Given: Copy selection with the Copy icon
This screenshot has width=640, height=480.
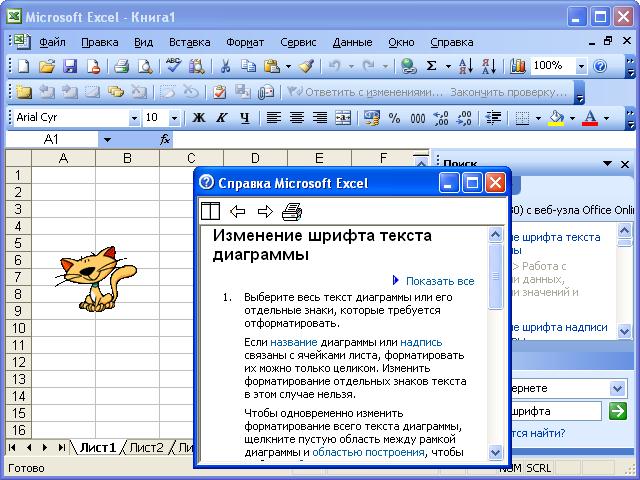Looking at the screenshot, I should click(248, 66).
